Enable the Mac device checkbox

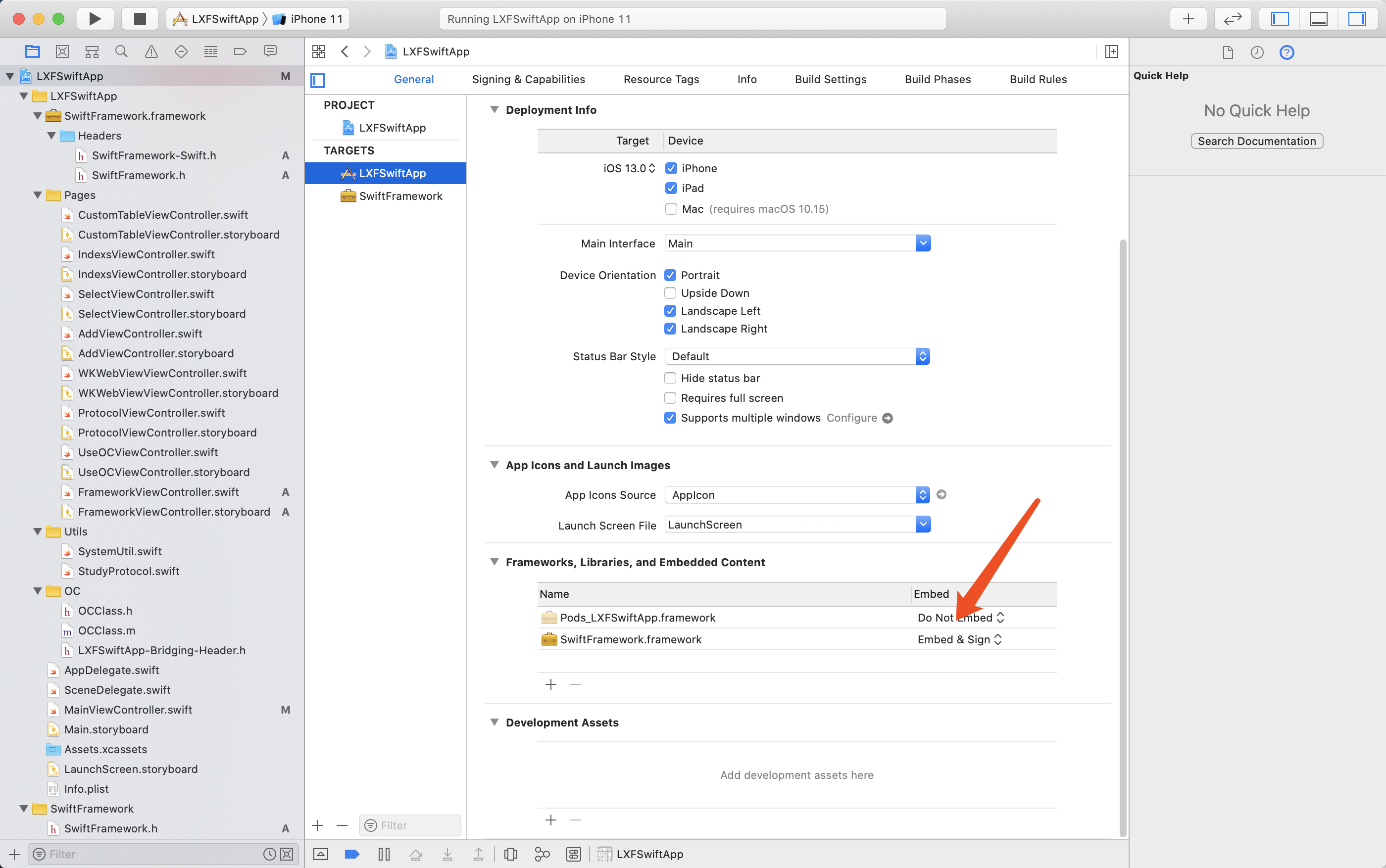671,209
